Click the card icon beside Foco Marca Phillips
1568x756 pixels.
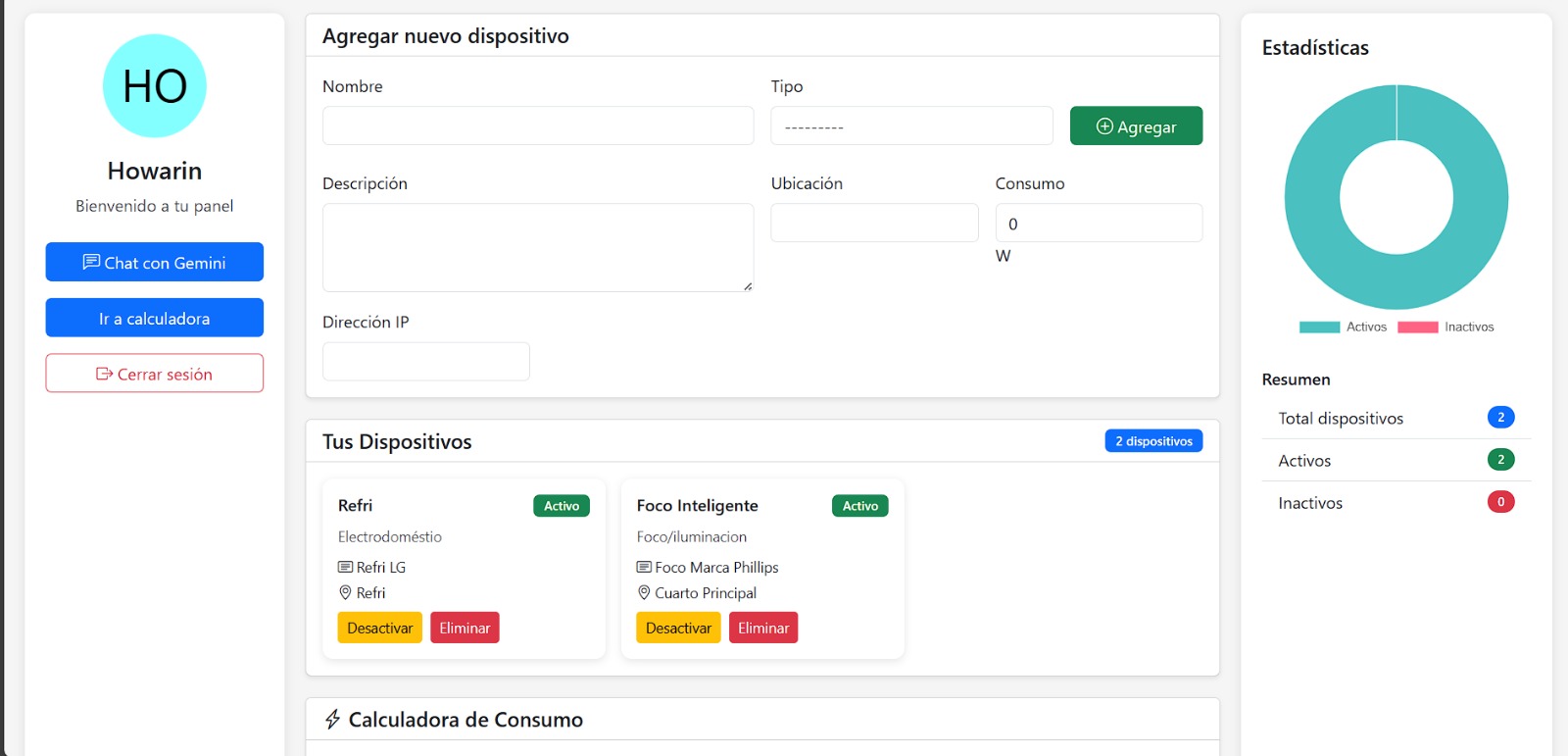tap(644, 567)
